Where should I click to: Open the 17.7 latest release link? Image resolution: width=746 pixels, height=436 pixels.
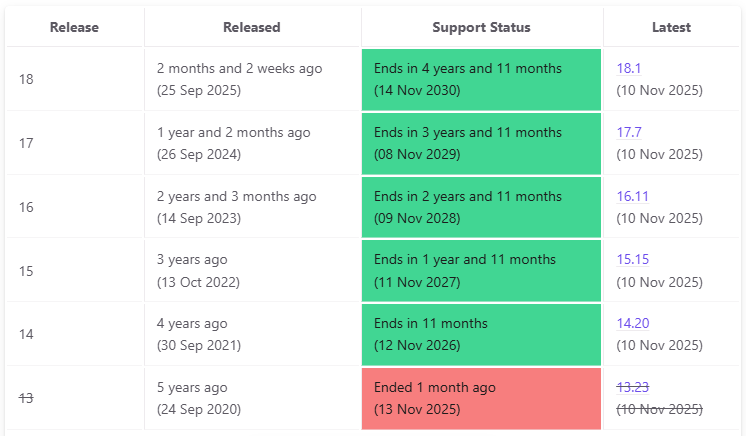click(x=629, y=133)
